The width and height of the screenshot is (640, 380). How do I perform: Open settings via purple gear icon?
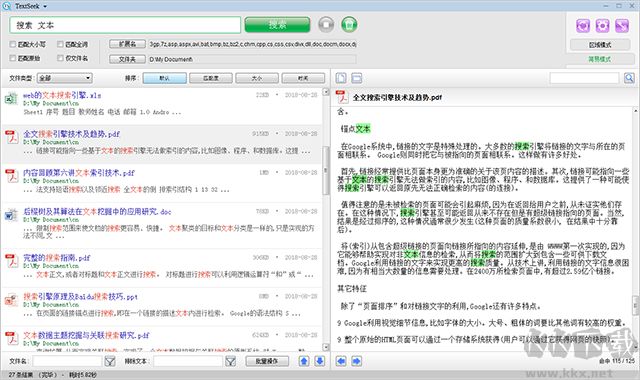(602, 26)
